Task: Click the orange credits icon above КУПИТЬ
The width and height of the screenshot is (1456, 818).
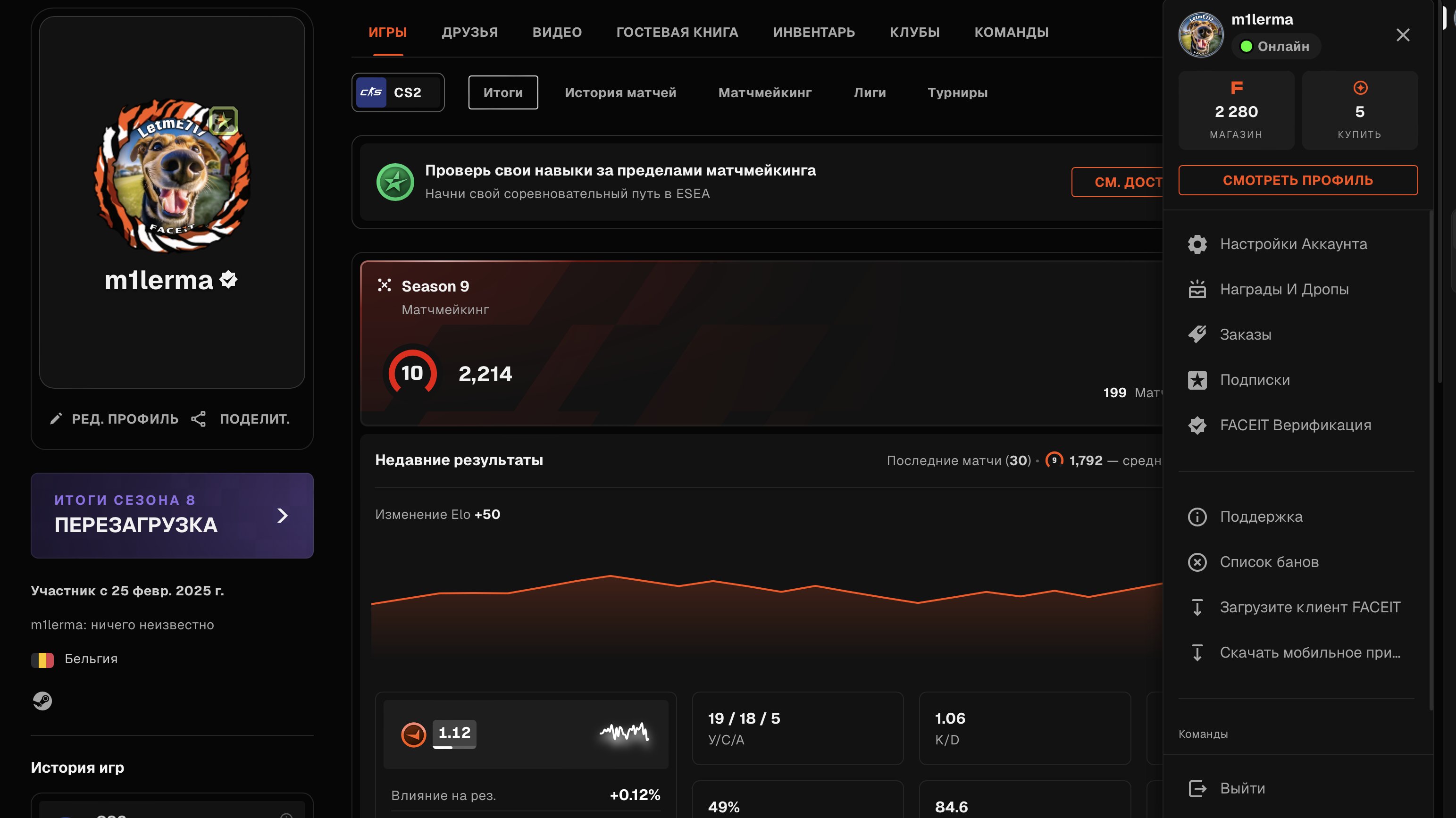Action: coord(1360,88)
